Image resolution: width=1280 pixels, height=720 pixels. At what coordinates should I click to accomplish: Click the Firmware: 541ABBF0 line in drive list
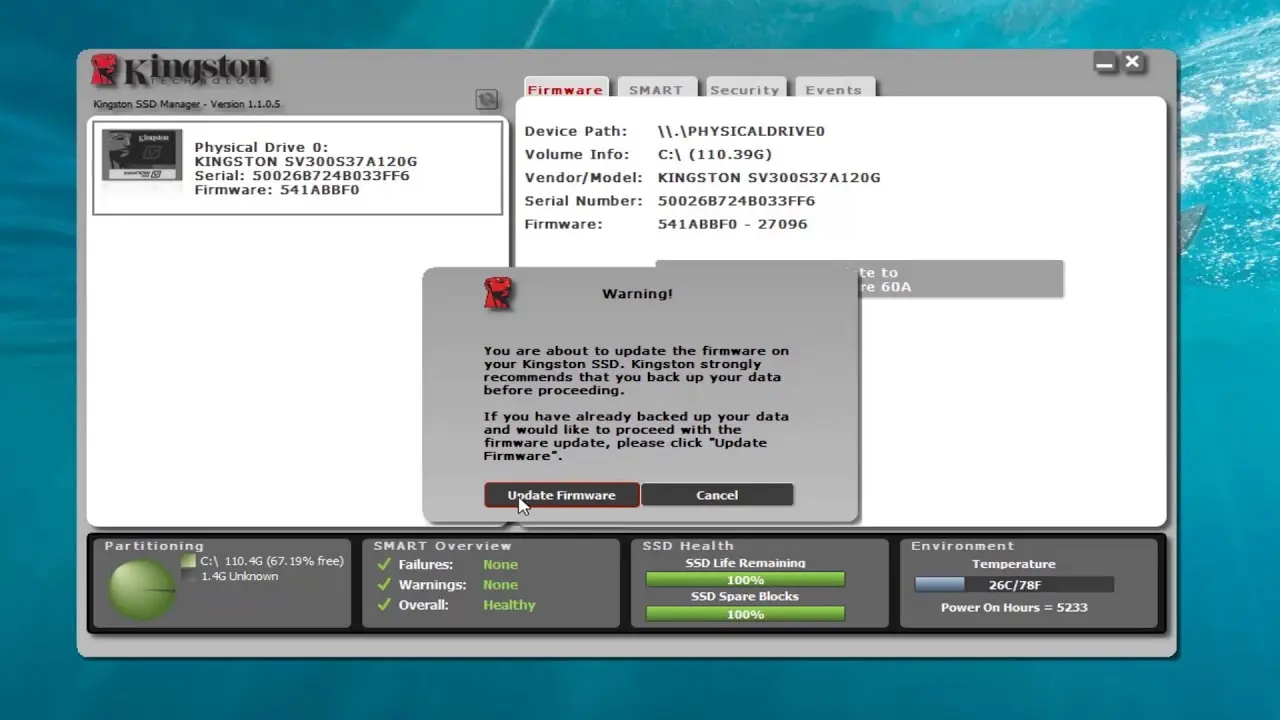point(276,190)
